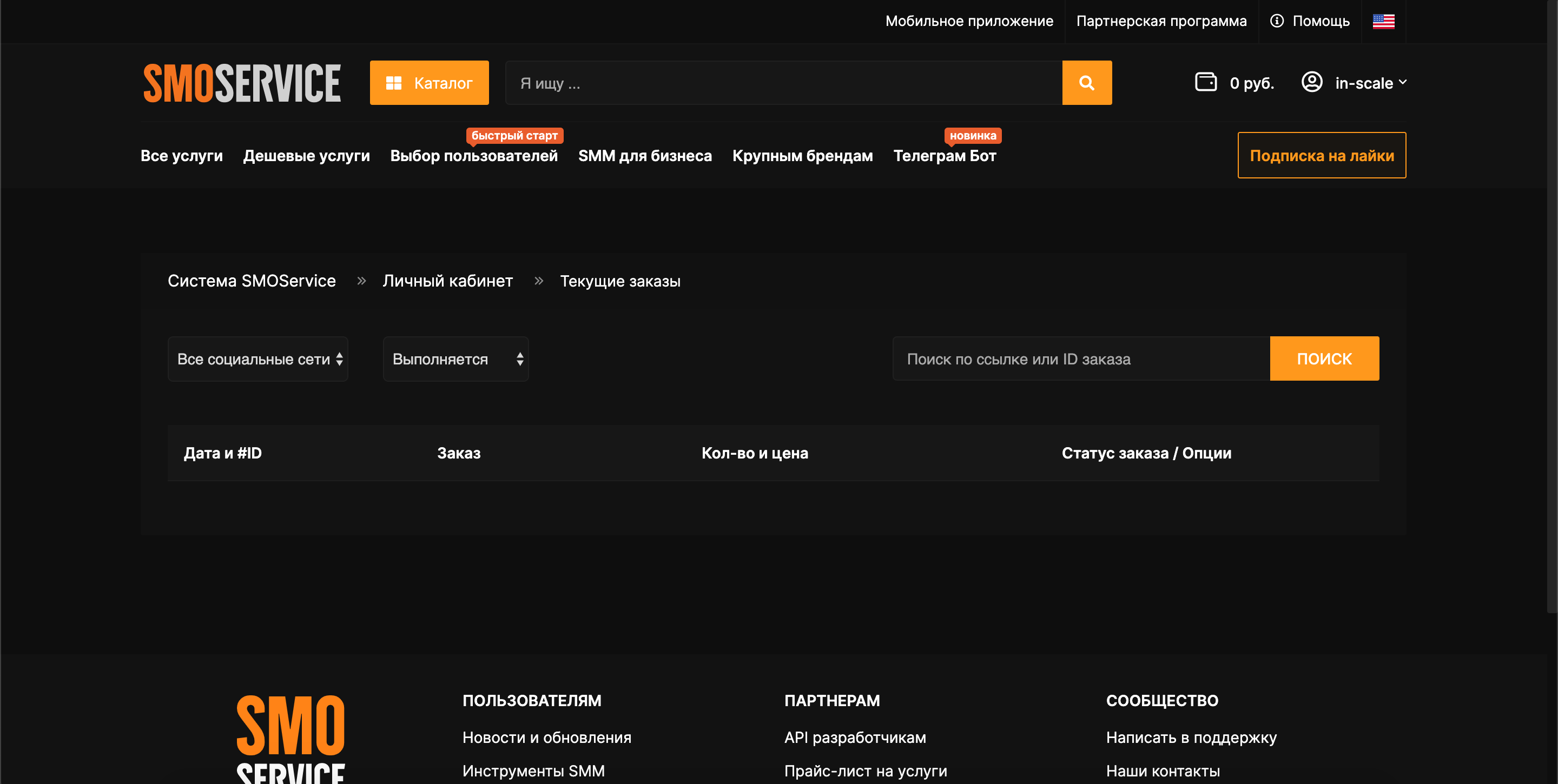Click the Кол-во и цена column header
The image size is (1558, 784).
pos(755,453)
